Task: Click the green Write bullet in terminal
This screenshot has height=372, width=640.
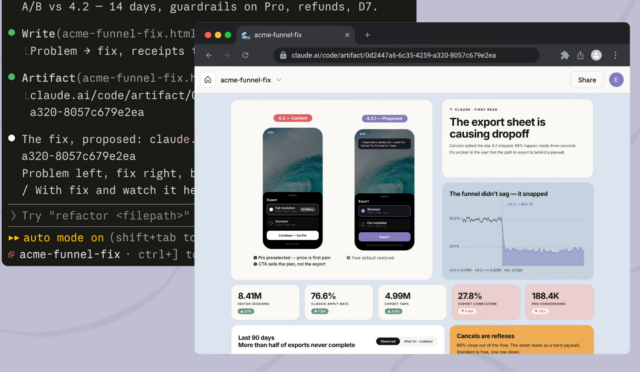Action: pos(12,32)
